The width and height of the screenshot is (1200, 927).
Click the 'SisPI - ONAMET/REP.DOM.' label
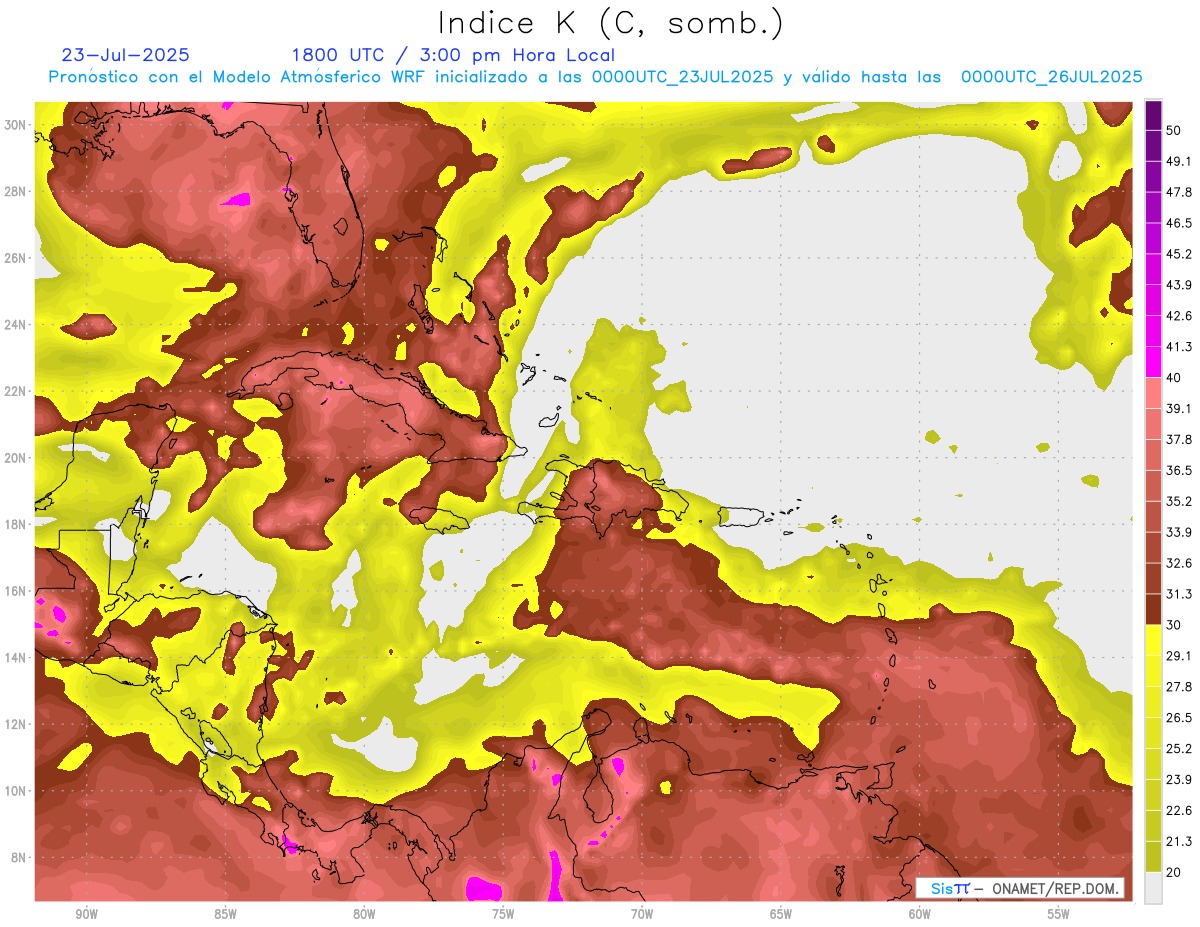coord(1020,888)
